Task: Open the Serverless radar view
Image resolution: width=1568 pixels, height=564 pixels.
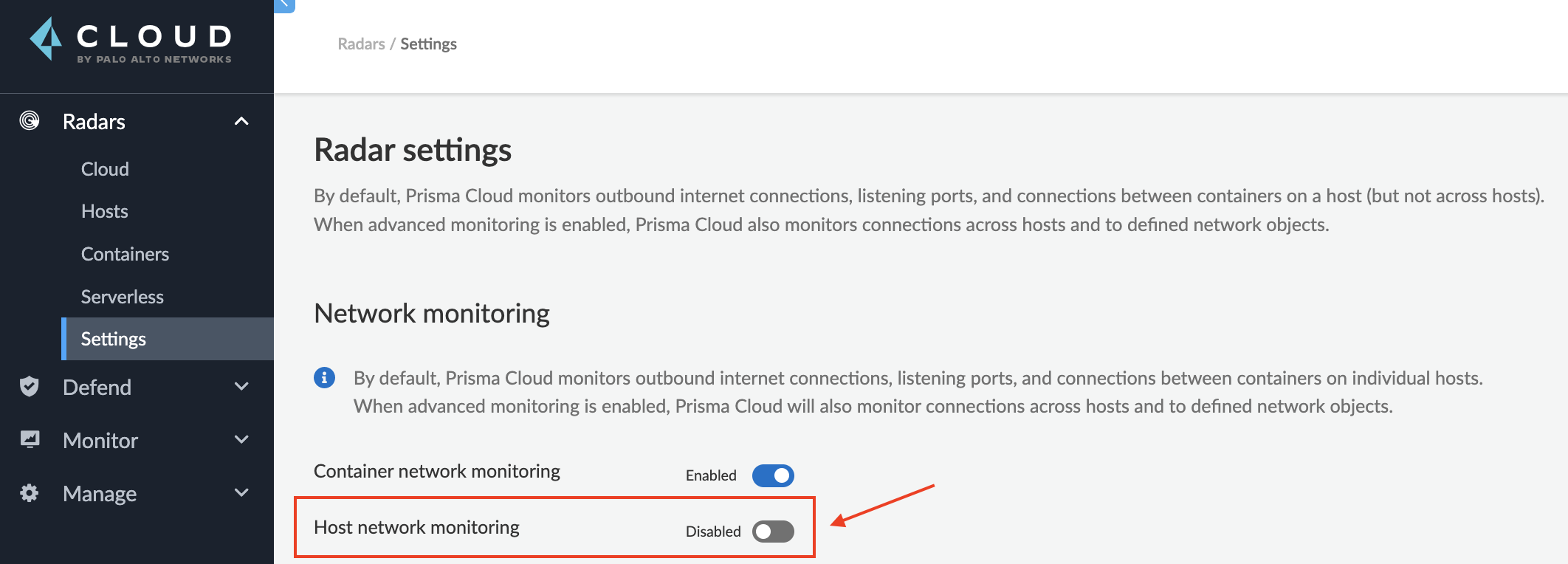Action: click(123, 297)
